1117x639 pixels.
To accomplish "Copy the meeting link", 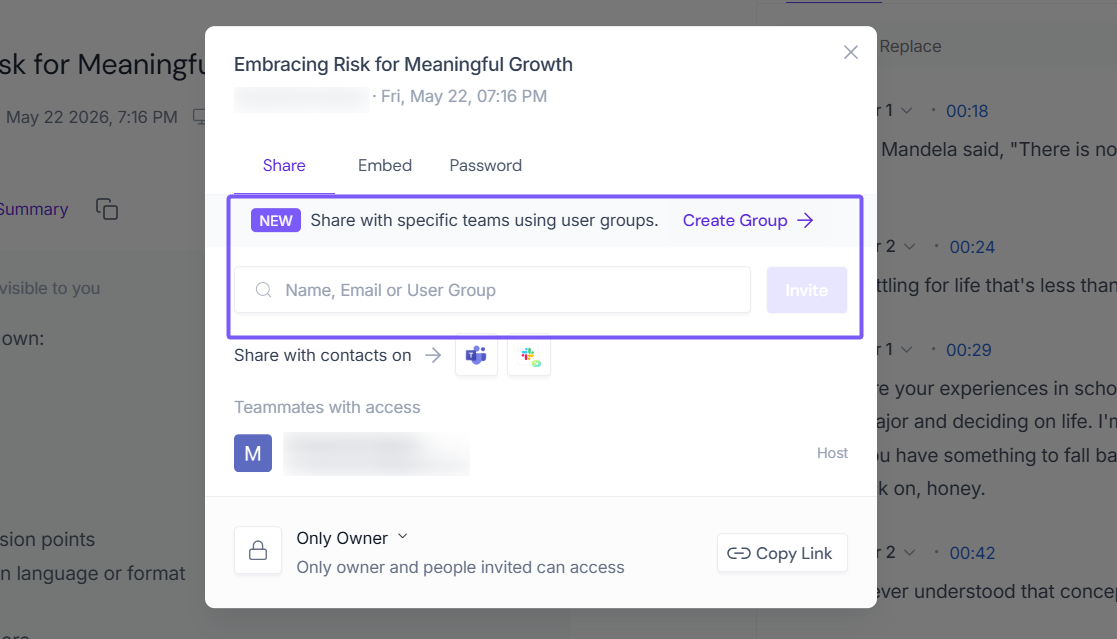I will click(782, 553).
